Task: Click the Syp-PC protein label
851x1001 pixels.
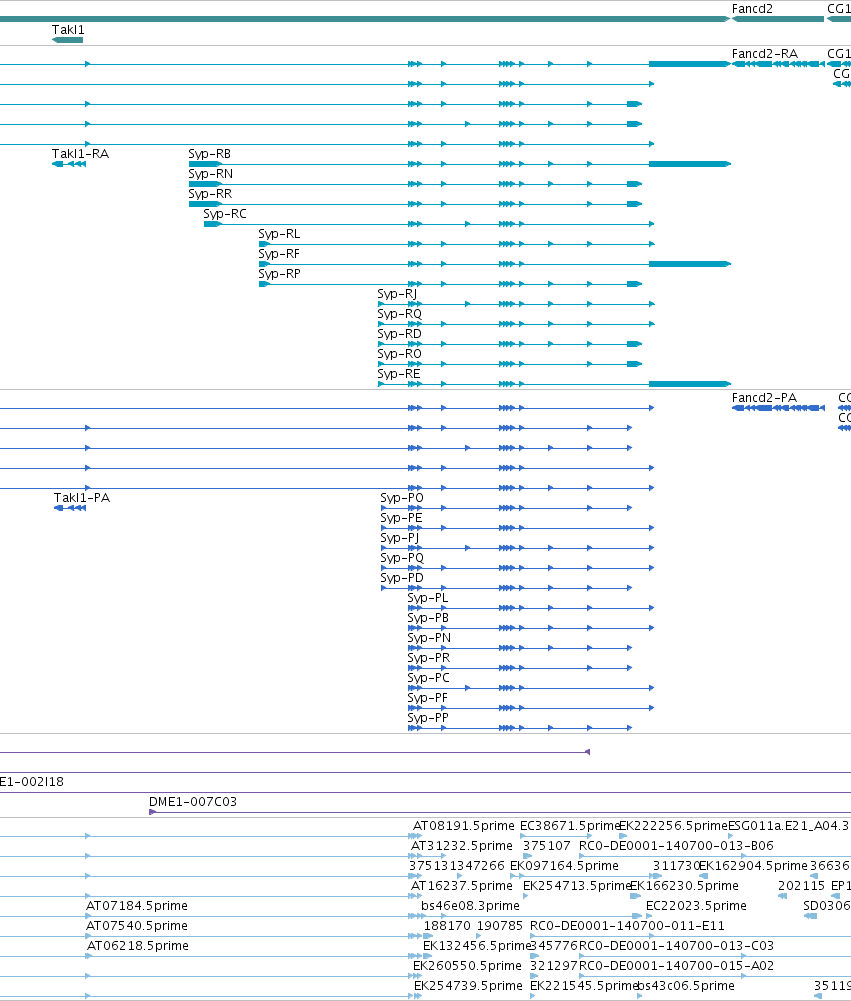Action: pyautogui.click(x=428, y=678)
